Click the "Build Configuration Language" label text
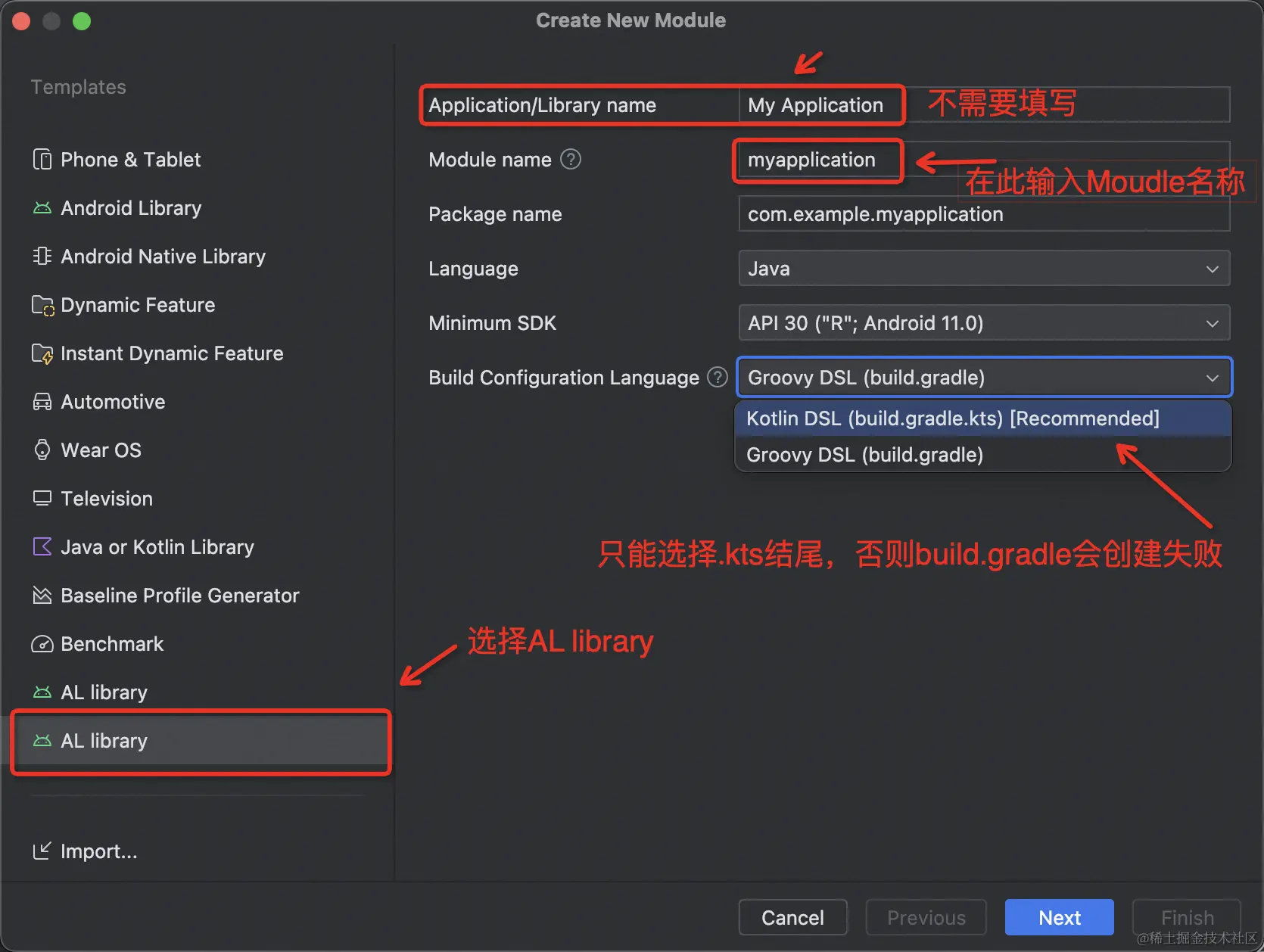 [x=564, y=378]
